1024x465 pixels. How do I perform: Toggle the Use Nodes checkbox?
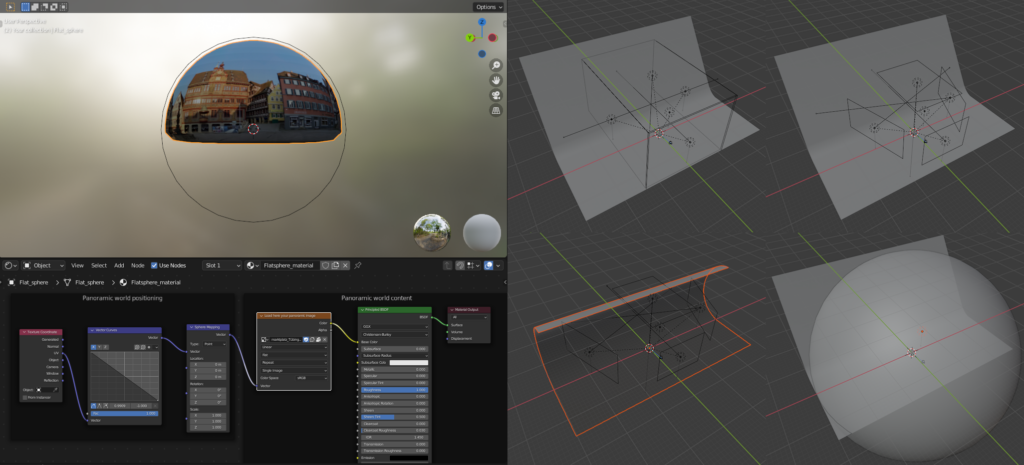(x=154, y=265)
